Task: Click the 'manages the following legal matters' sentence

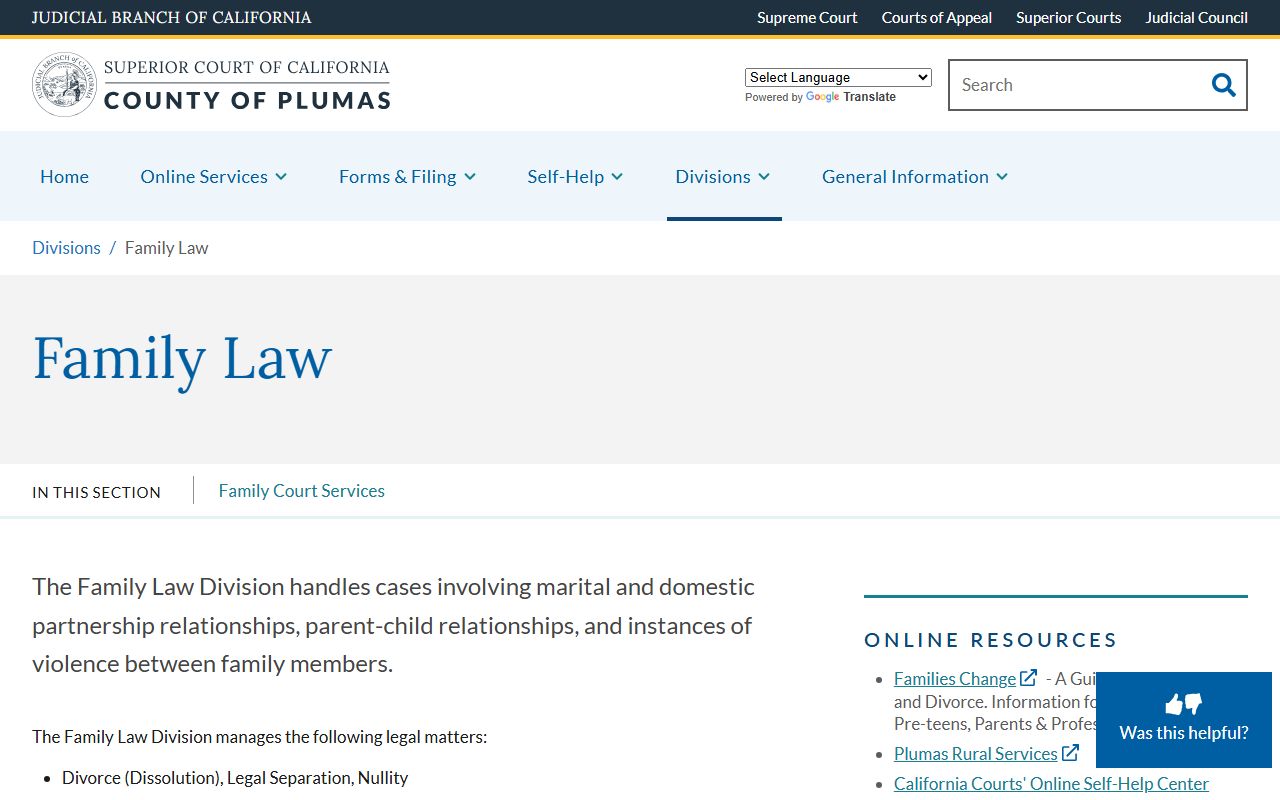Action: [x=260, y=737]
